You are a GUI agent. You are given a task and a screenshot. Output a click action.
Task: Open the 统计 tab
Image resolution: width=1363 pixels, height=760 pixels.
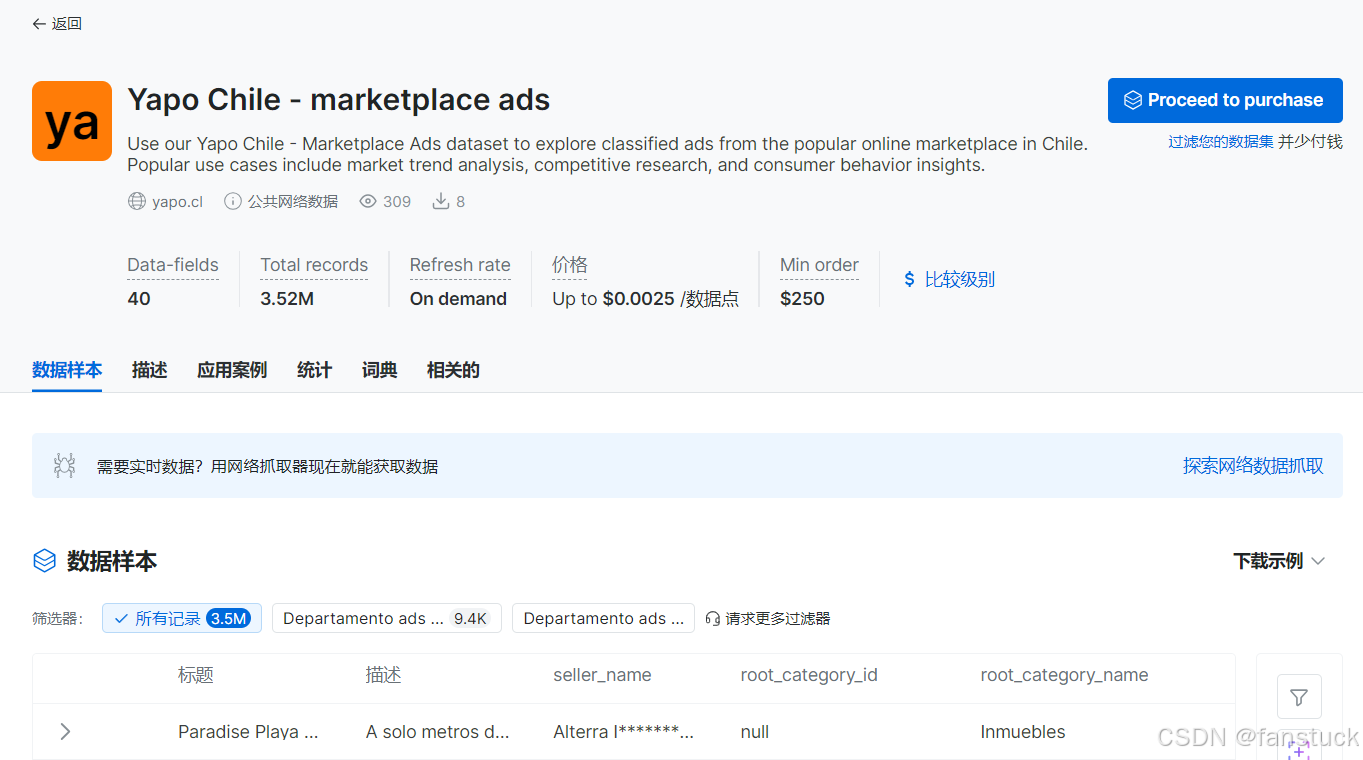pos(314,370)
